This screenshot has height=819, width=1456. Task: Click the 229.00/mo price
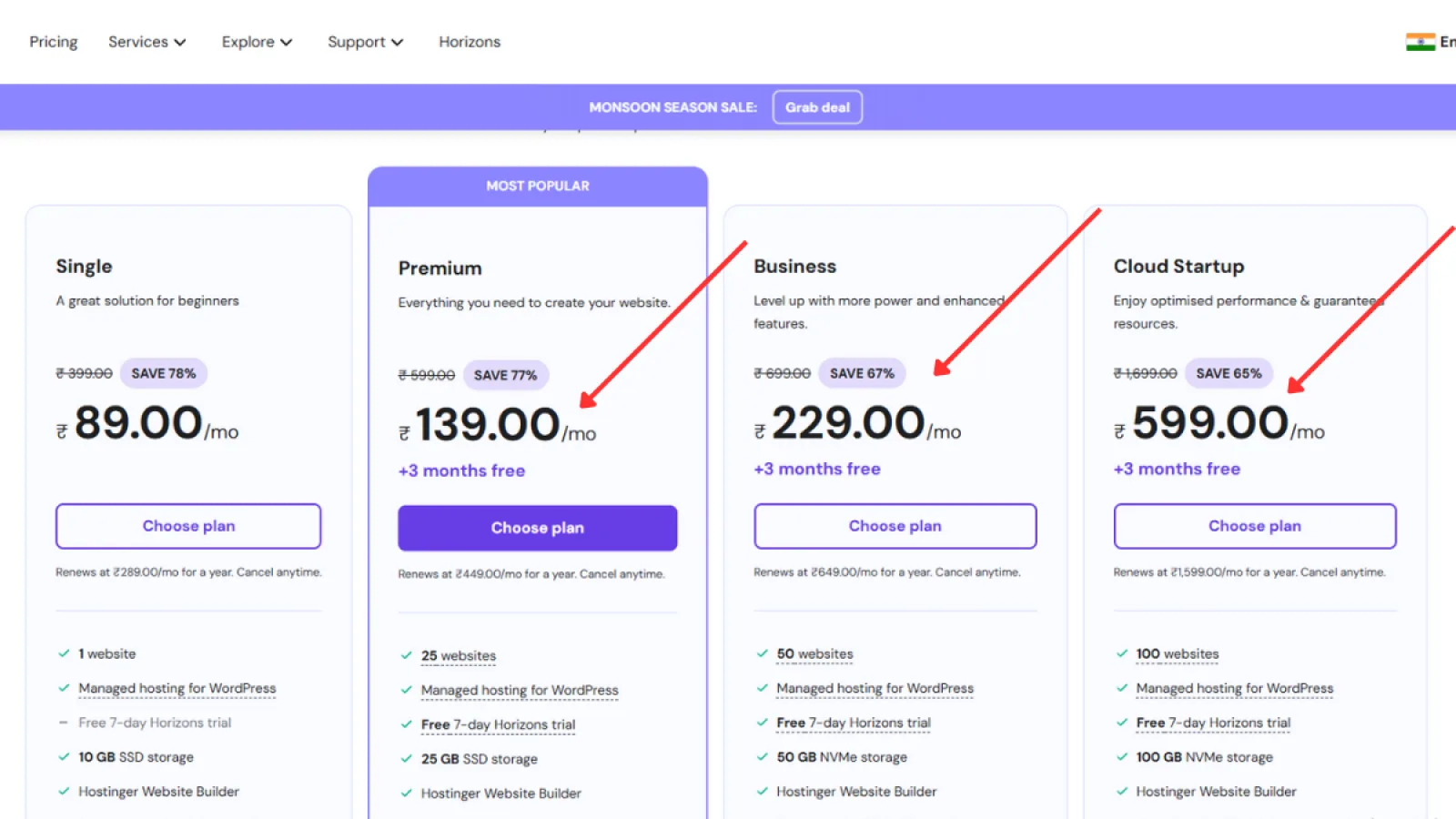857,424
